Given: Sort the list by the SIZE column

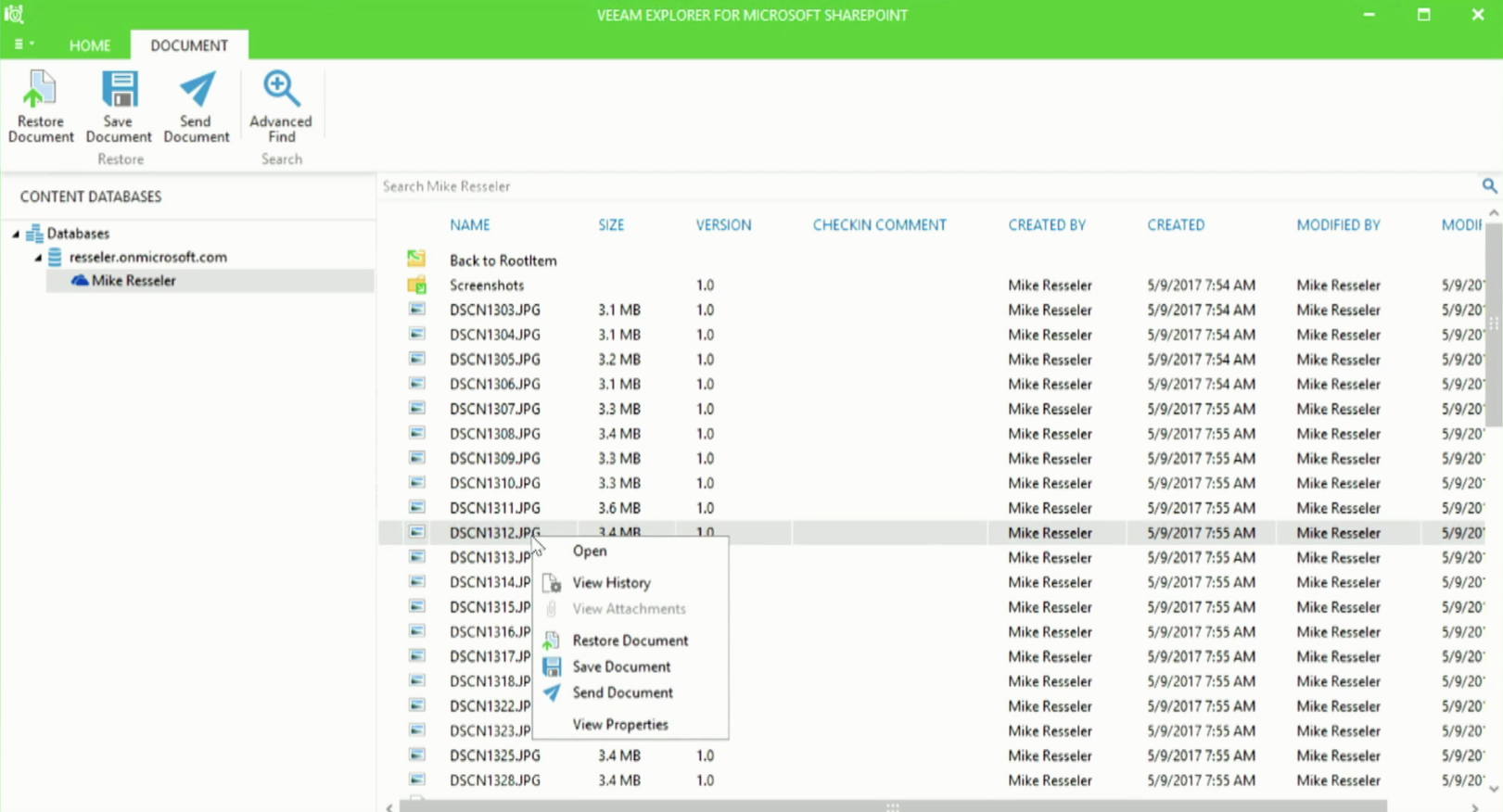Looking at the screenshot, I should click(x=611, y=225).
